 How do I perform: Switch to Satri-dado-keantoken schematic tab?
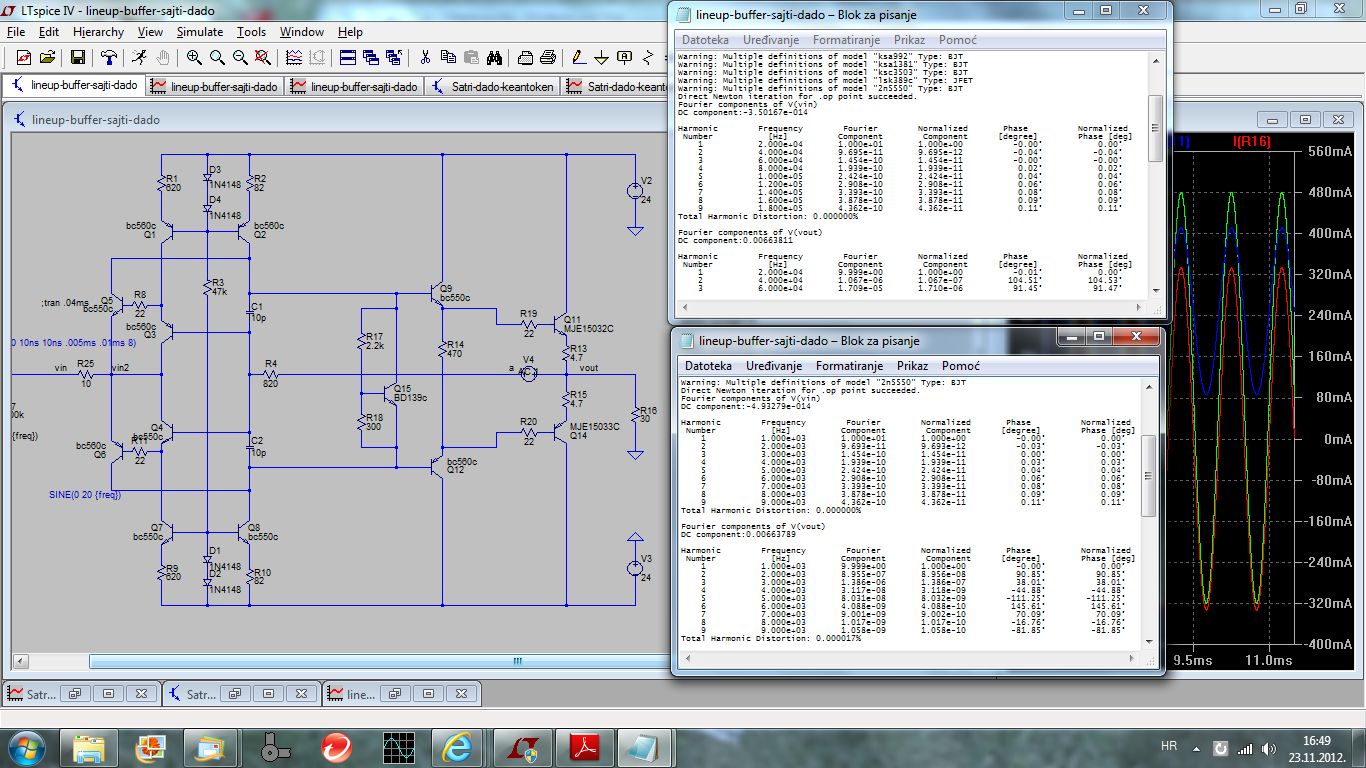tap(493, 87)
